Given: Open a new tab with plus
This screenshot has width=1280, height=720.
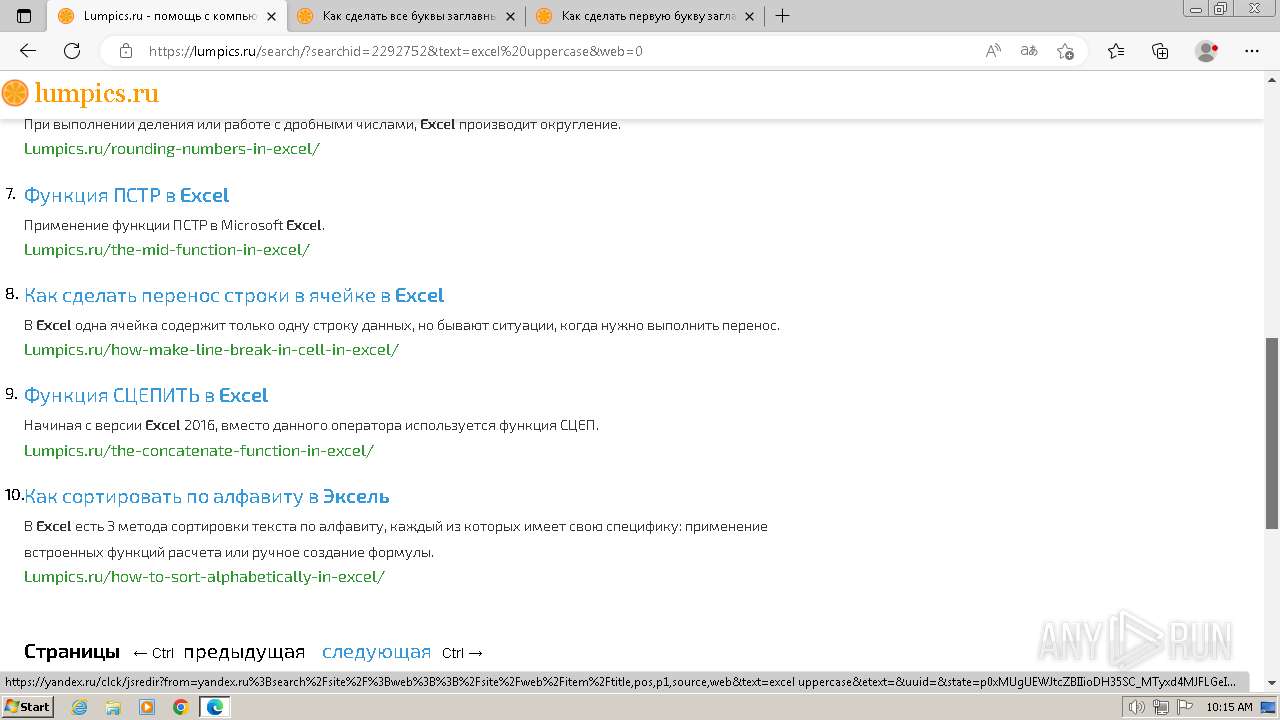Looking at the screenshot, I should point(782,16).
